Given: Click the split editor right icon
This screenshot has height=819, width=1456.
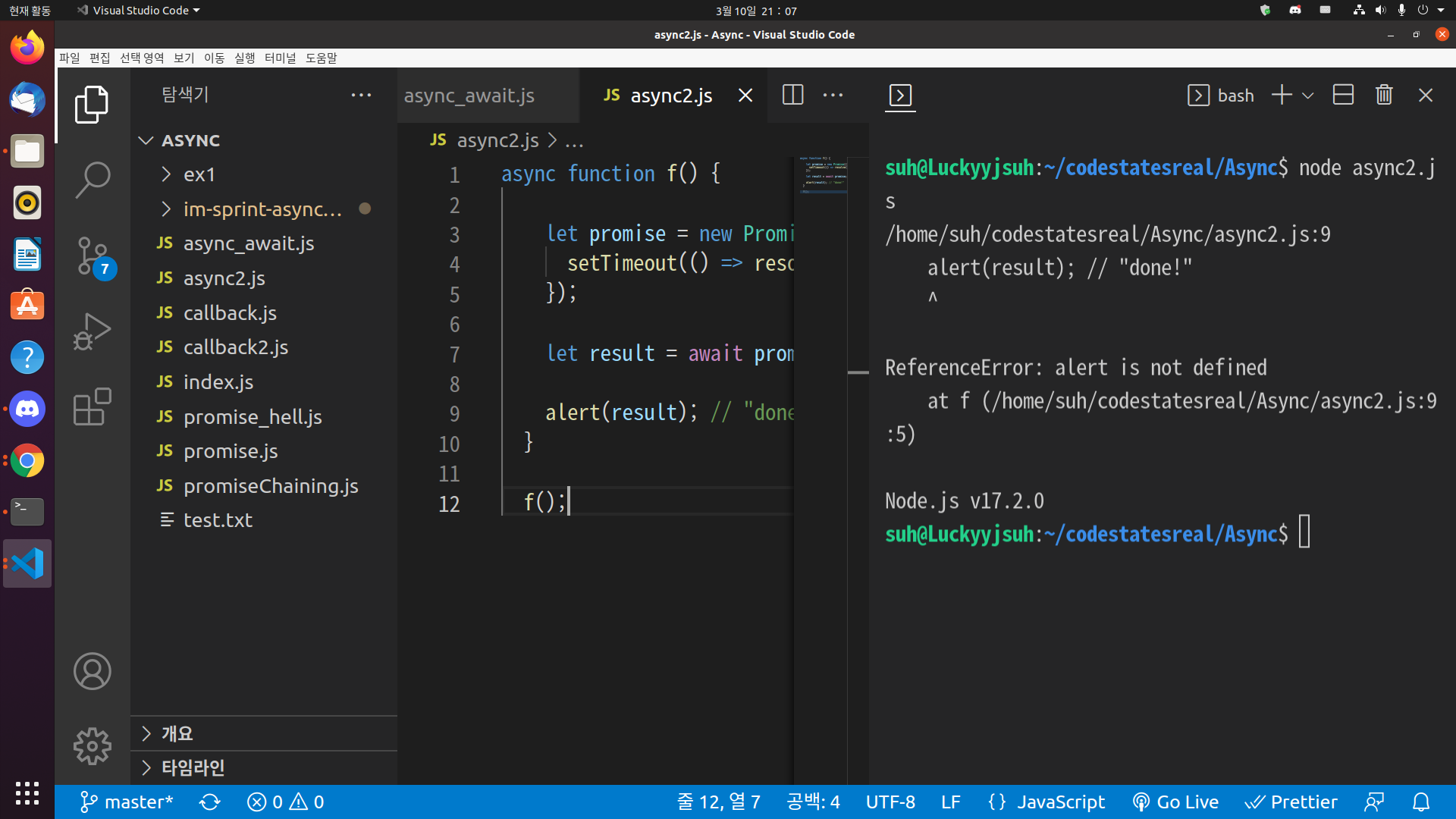Looking at the screenshot, I should tap(792, 95).
